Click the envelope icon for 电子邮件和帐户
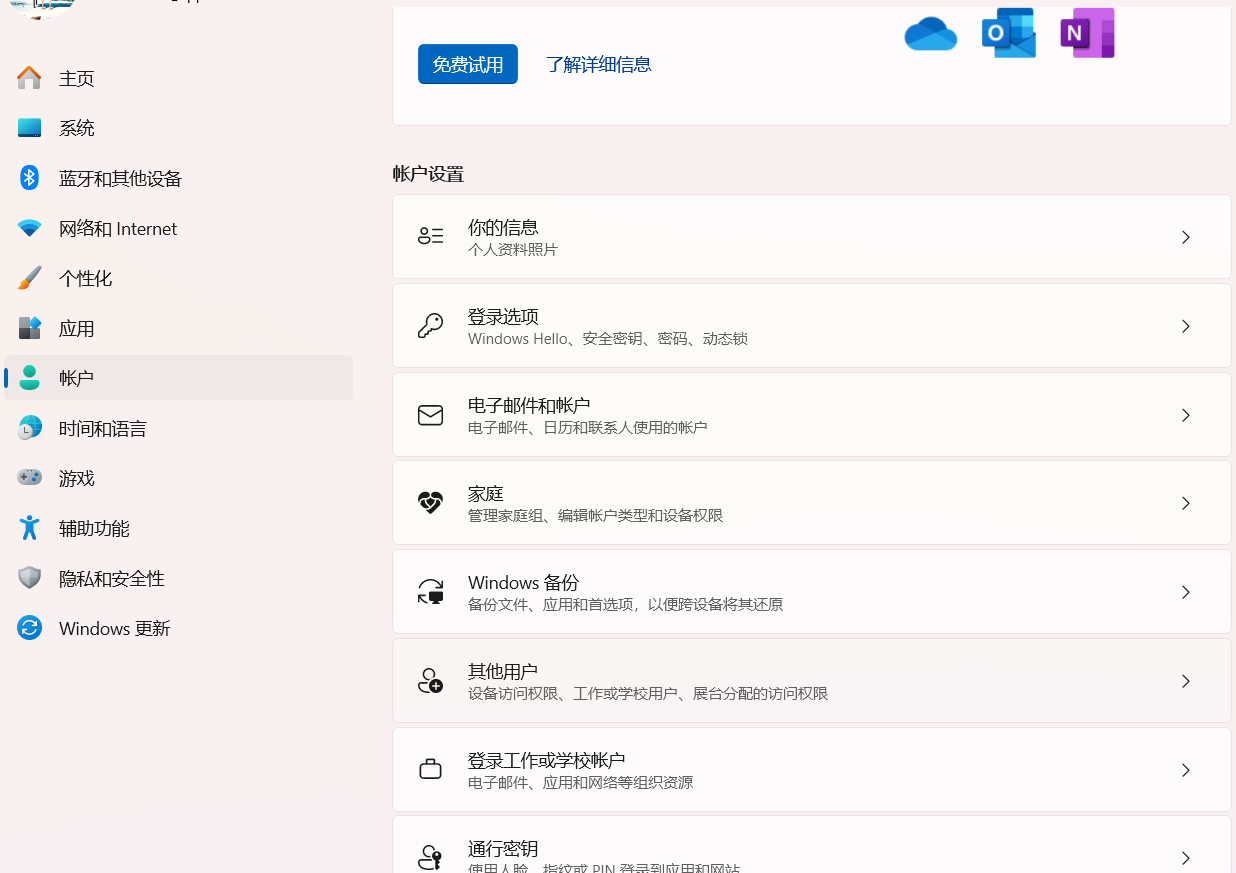Image resolution: width=1236 pixels, height=873 pixels. [x=430, y=415]
